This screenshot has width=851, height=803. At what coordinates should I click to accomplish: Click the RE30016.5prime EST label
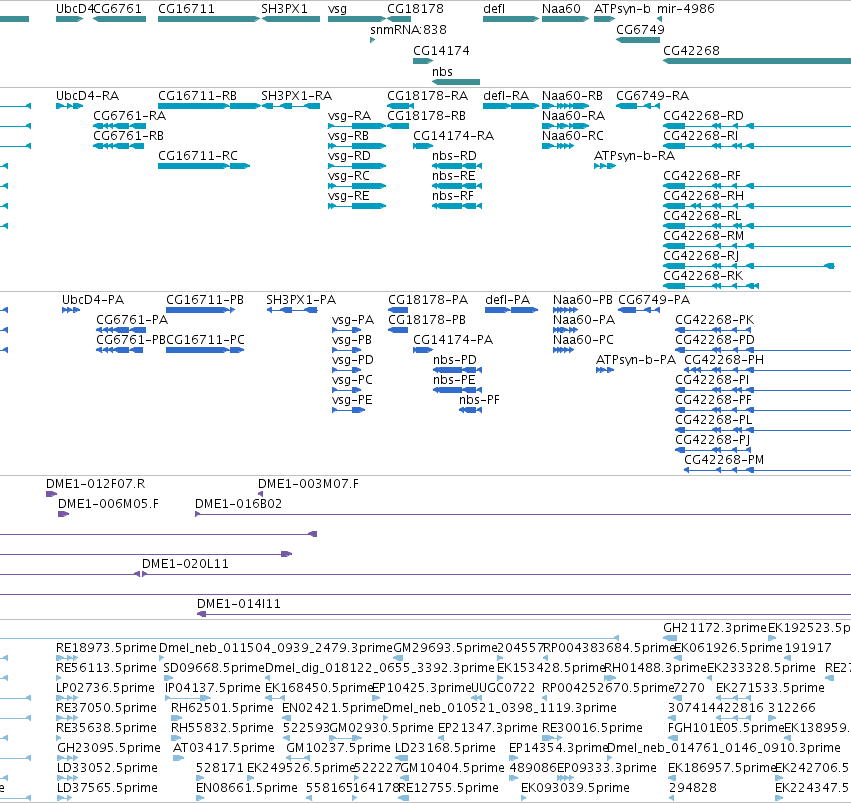coord(592,728)
